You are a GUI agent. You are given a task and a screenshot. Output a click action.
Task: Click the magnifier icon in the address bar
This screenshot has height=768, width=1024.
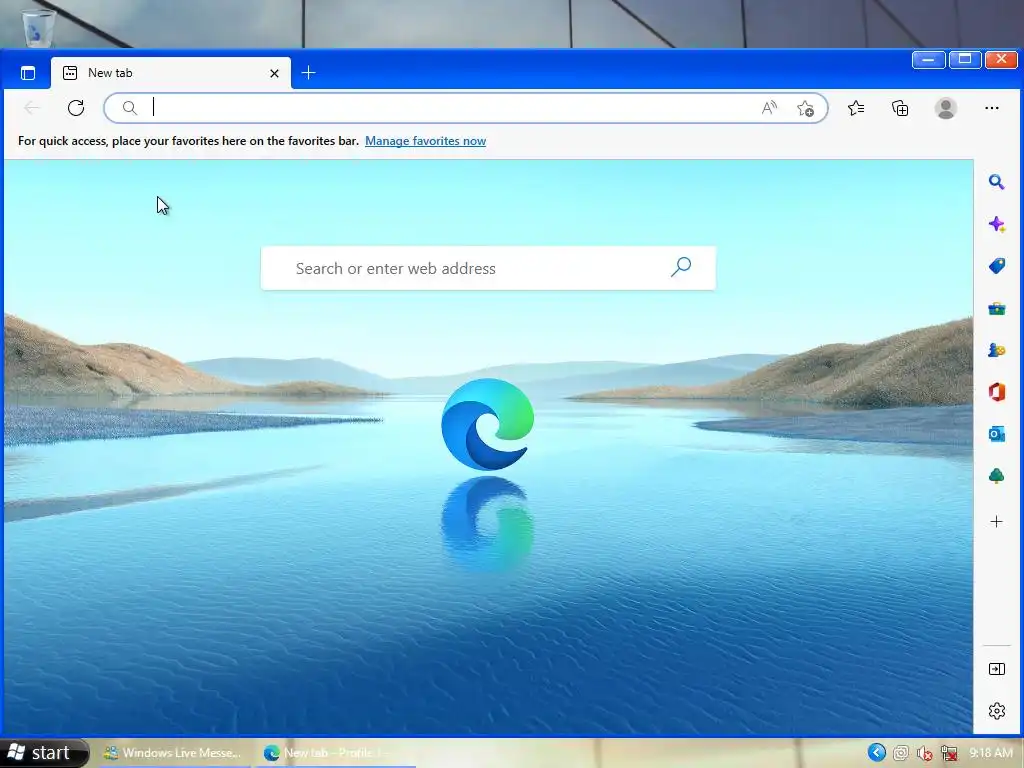point(130,108)
